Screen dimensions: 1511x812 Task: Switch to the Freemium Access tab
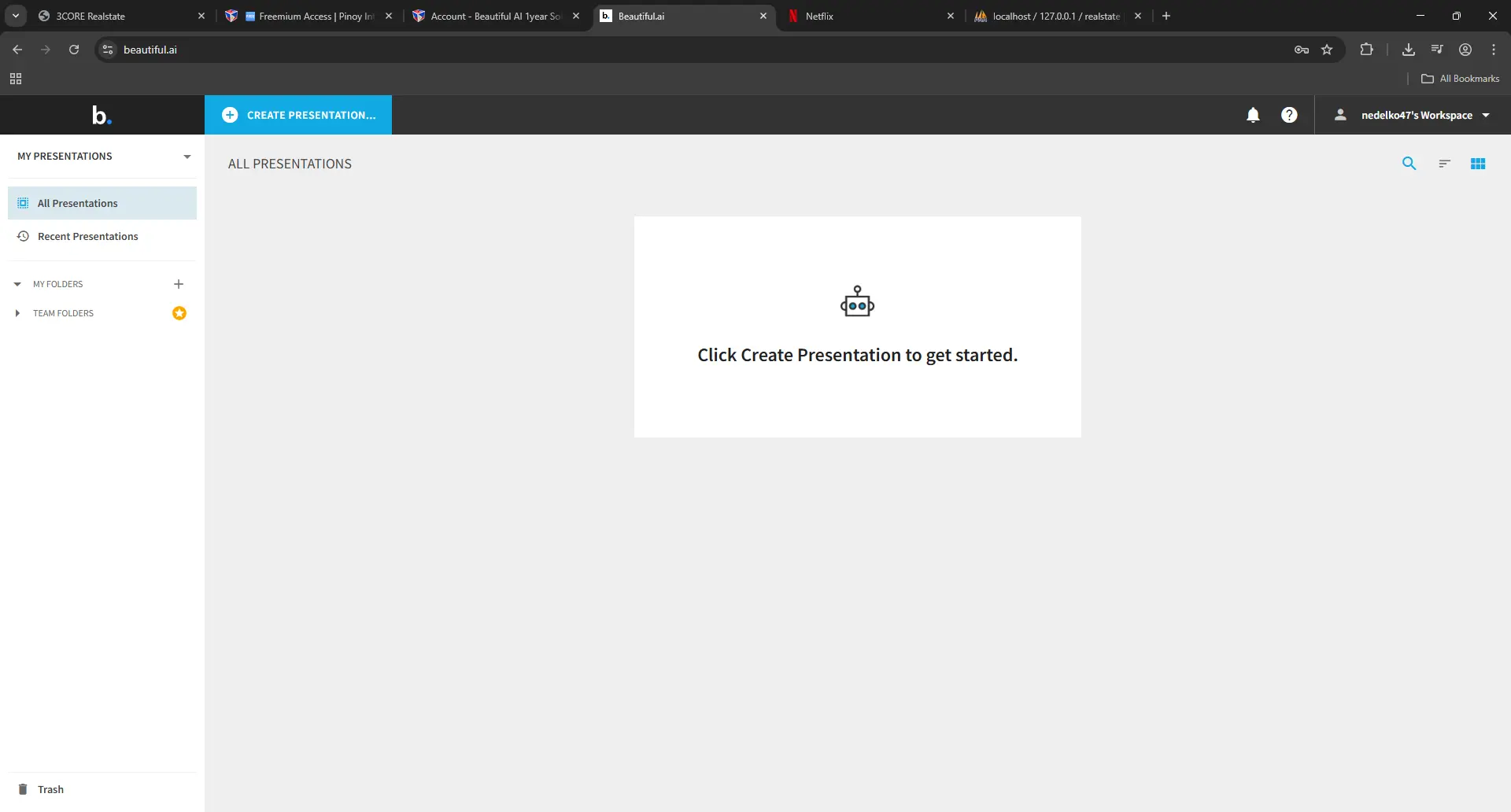(x=308, y=16)
